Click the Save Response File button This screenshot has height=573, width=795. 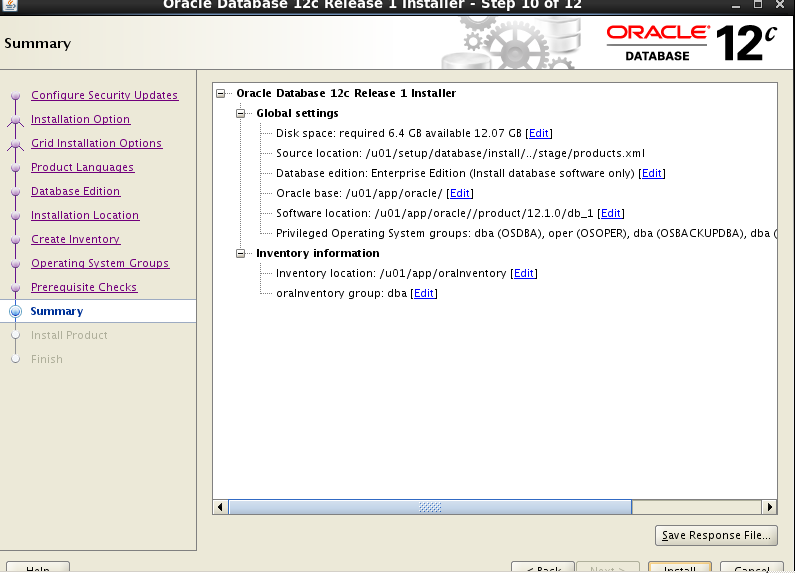716,535
